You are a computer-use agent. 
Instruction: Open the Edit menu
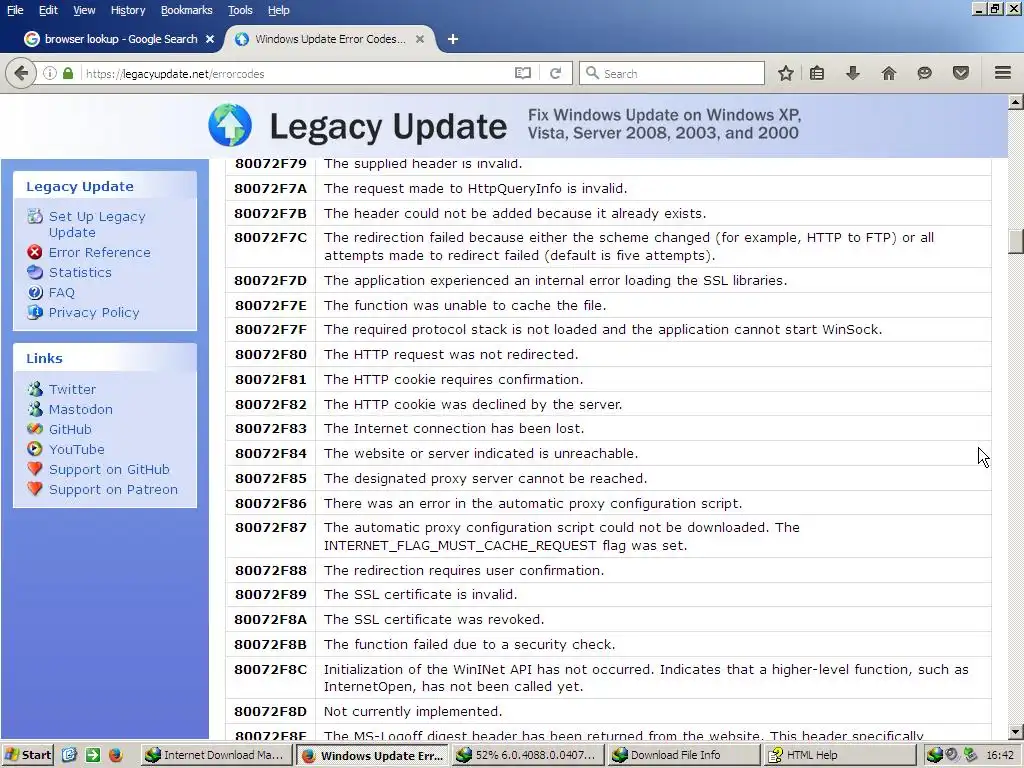pyautogui.click(x=48, y=10)
